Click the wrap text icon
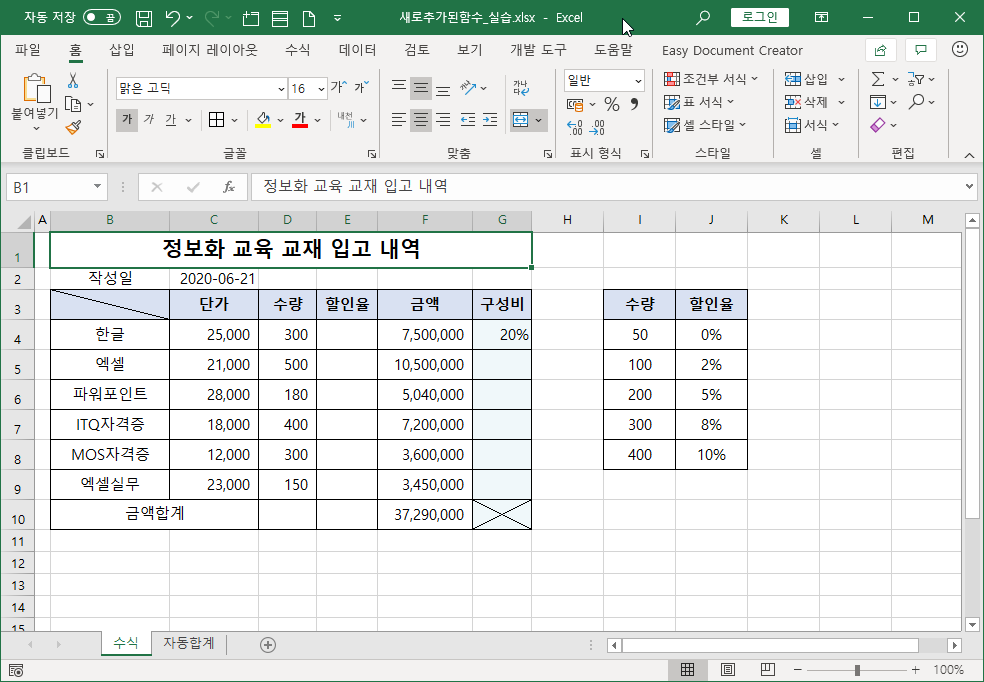The height and width of the screenshot is (682, 984). coord(521,88)
